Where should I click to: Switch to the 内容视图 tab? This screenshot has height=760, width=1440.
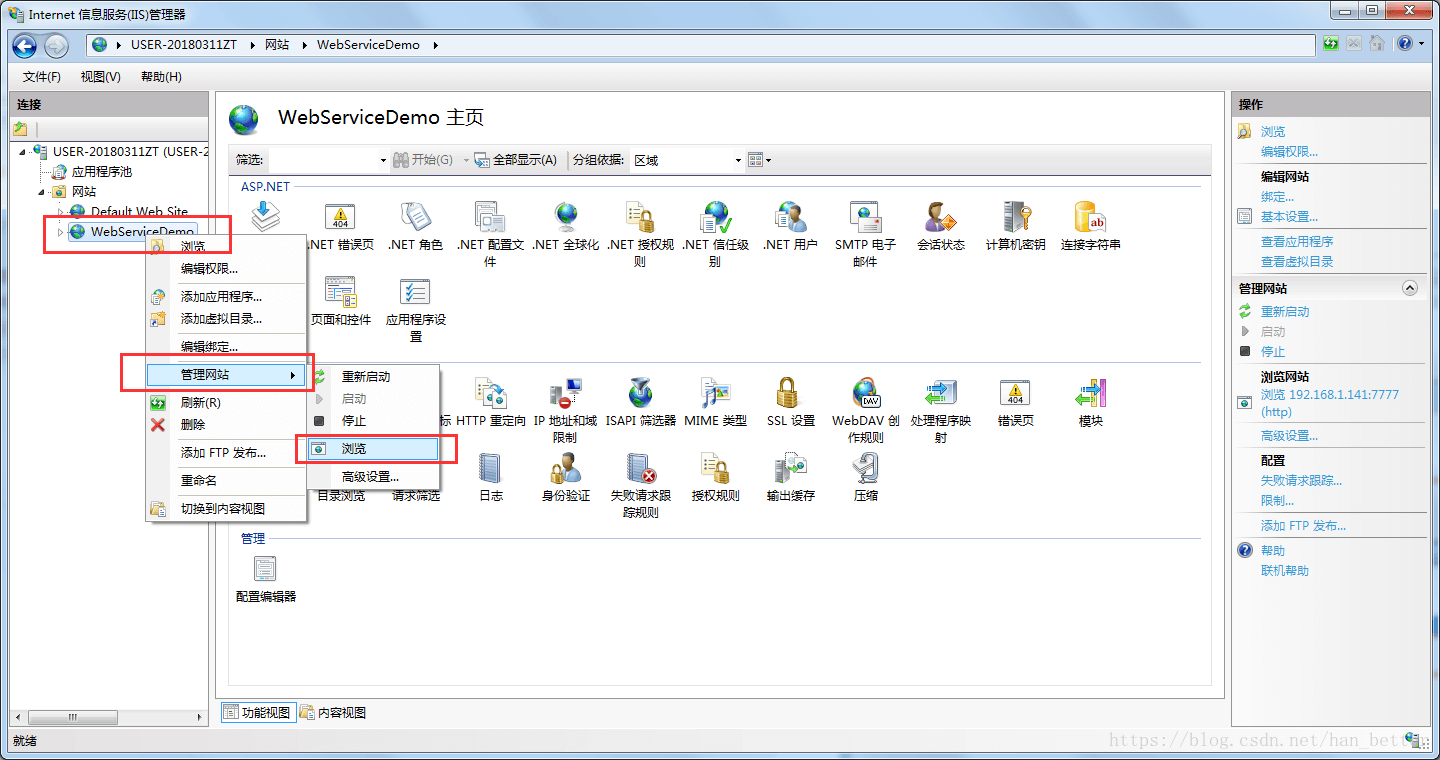click(333, 713)
